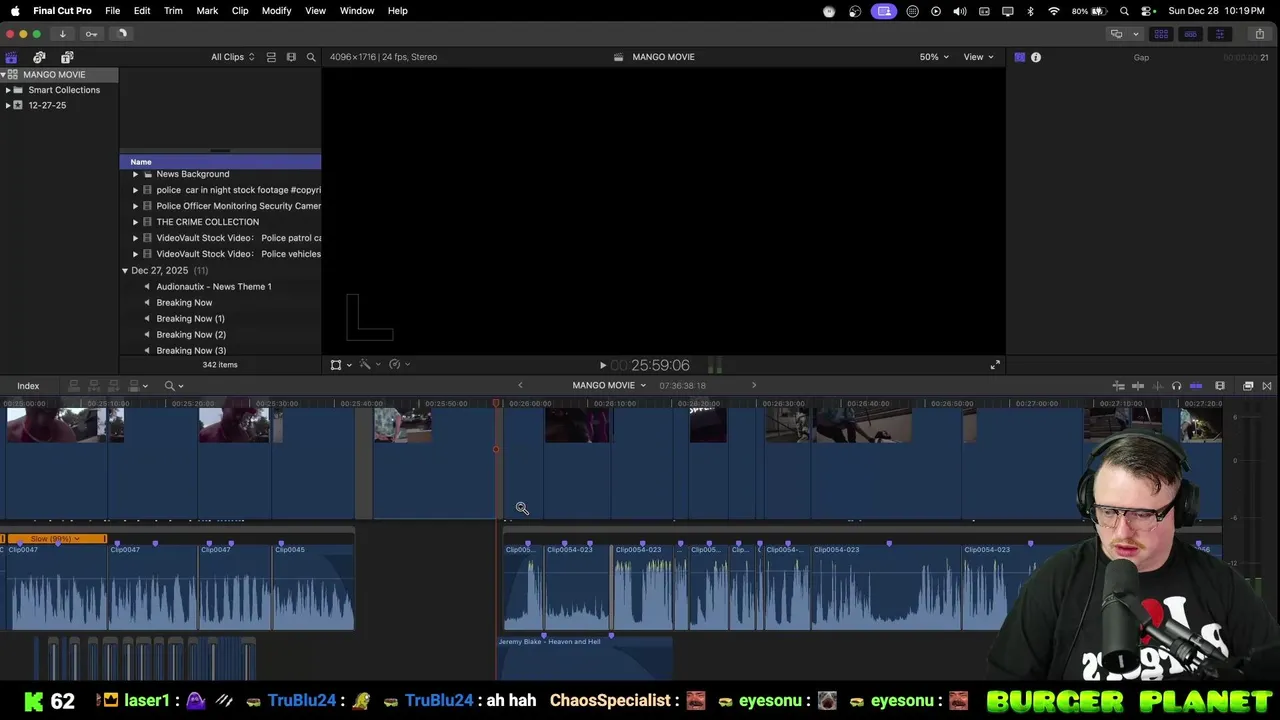The height and width of the screenshot is (720, 1280).
Task: Expand the Smart Collections folder
Action: pyautogui.click(x=8, y=90)
